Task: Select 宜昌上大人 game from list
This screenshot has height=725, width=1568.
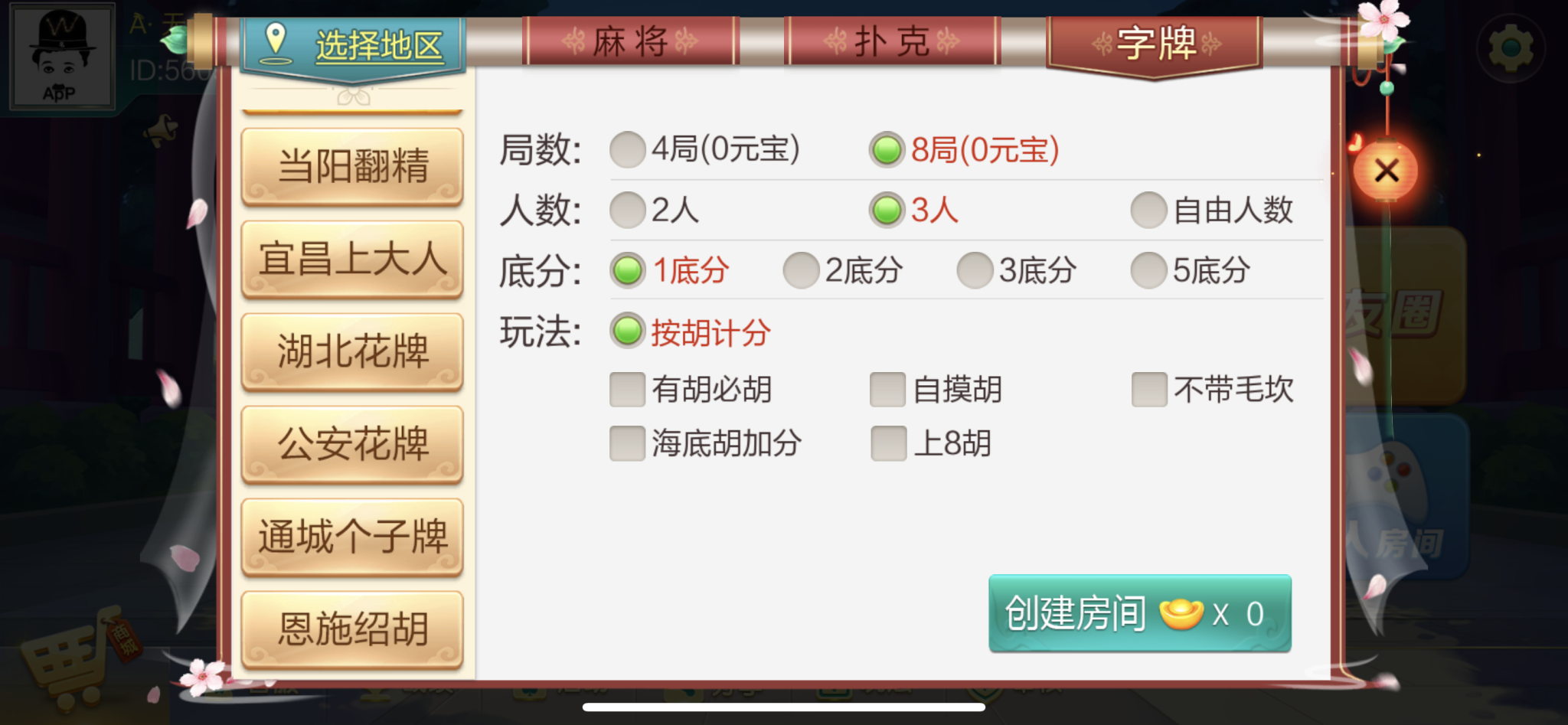Action: click(x=352, y=259)
